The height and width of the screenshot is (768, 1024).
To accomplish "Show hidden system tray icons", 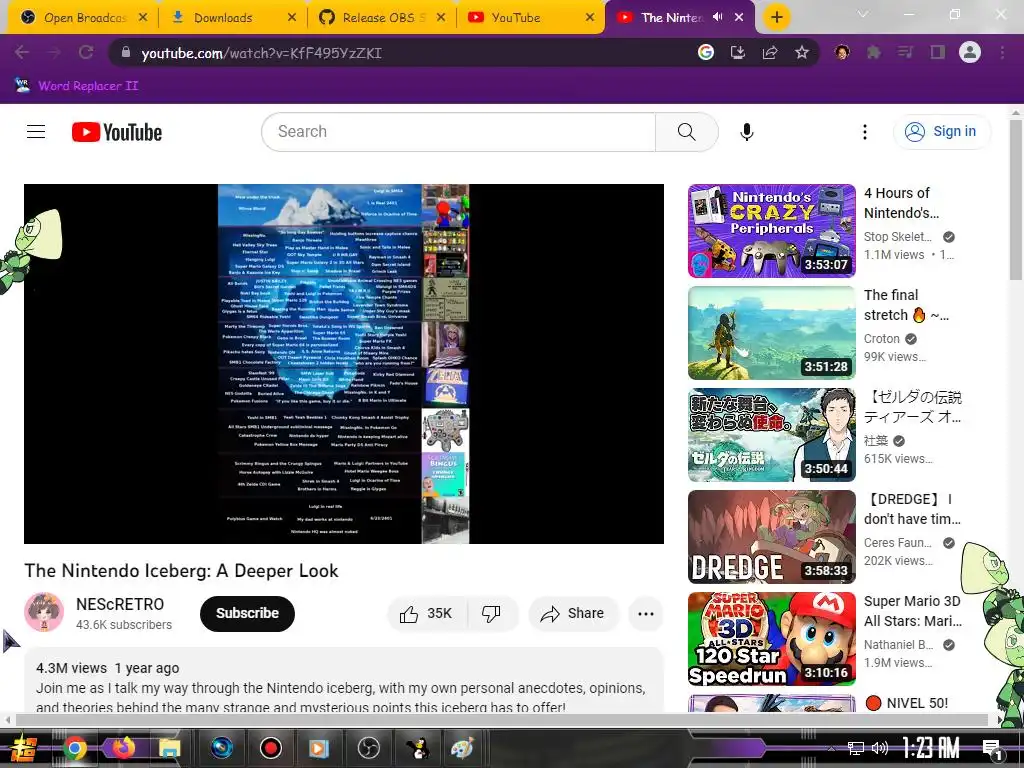I will (x=831, y=748).
